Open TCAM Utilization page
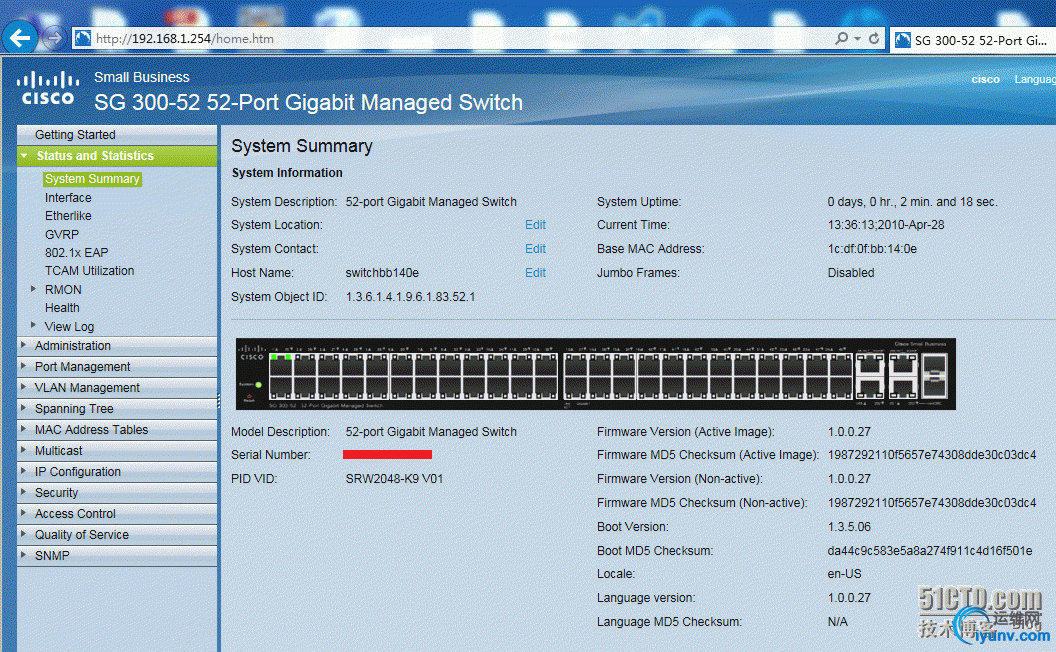 point(90,271)
